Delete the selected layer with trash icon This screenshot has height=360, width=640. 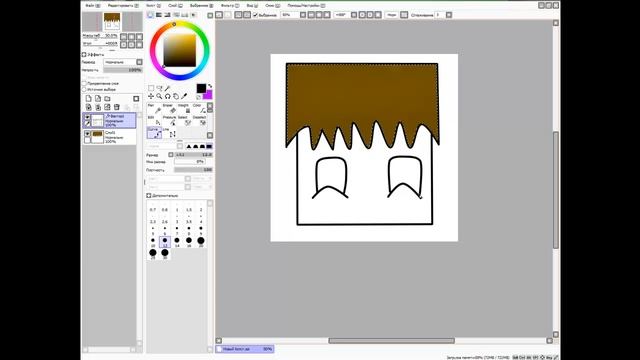click(x=117, y=107)
